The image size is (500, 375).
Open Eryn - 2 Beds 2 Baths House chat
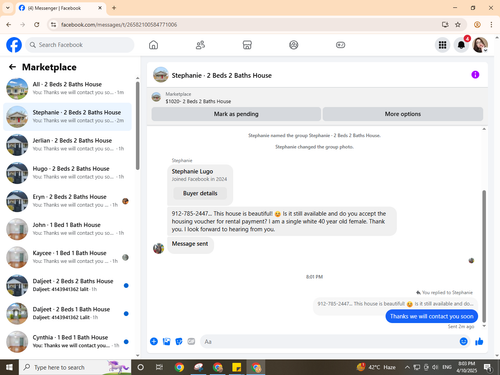tap(67, 201)
